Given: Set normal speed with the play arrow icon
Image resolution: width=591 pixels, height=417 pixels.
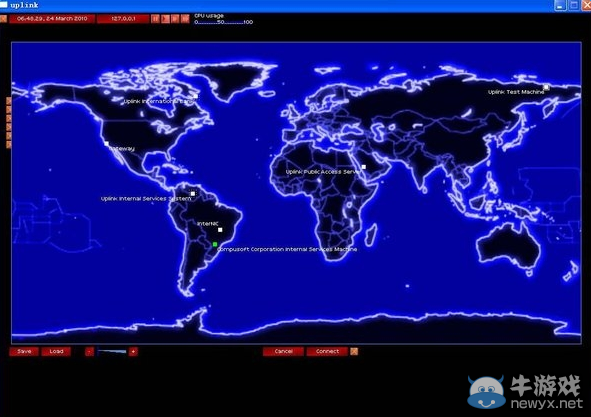Looking at the screenshot, I should [165, 18].
